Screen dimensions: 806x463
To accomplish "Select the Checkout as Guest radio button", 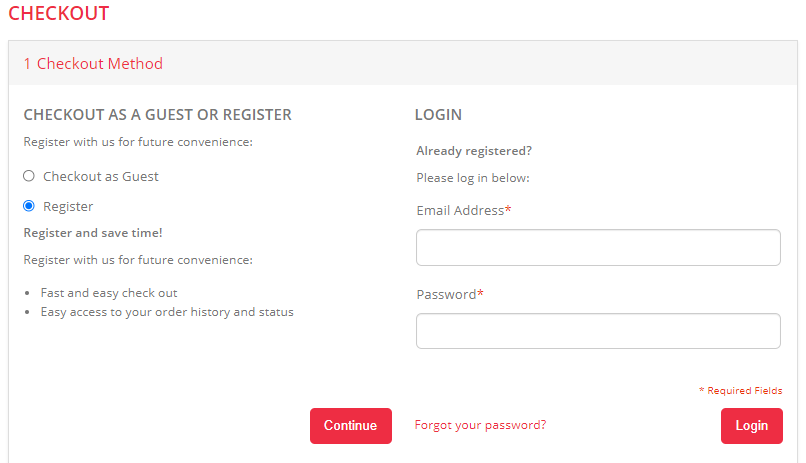I will 29,176.
